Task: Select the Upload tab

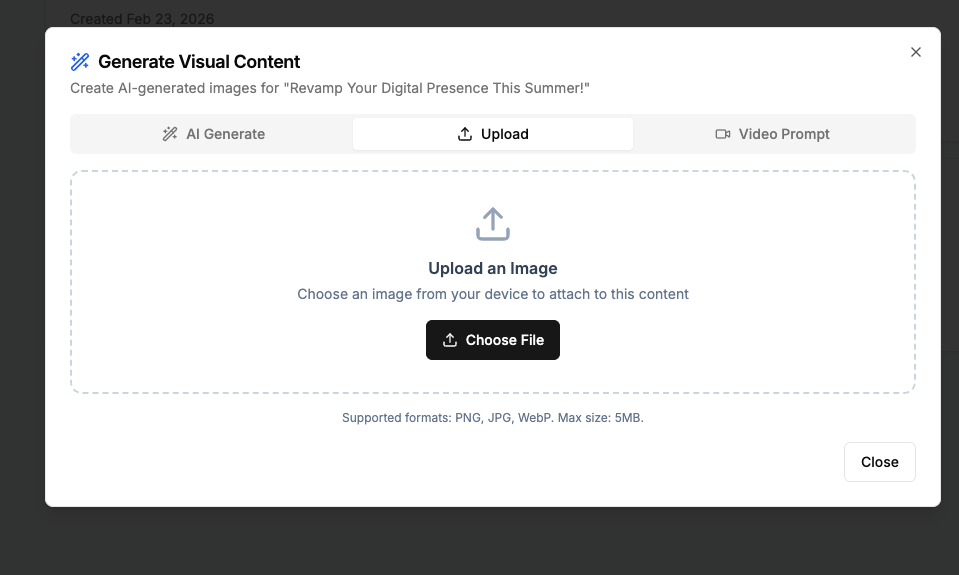Action: tap(493, 134)
